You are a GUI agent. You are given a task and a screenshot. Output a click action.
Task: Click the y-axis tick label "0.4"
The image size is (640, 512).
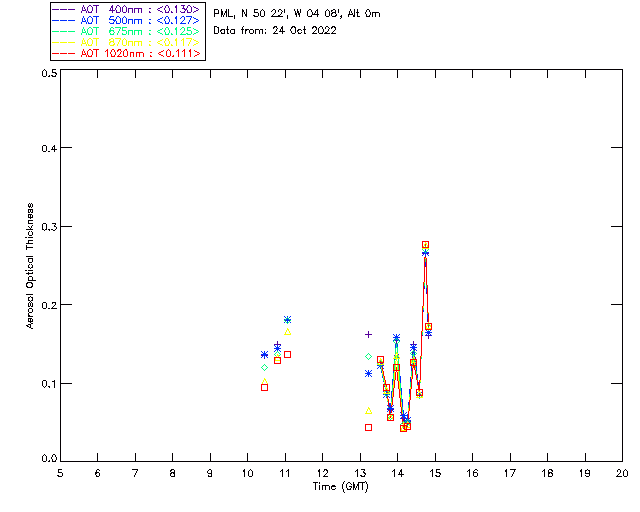(49, 148)
